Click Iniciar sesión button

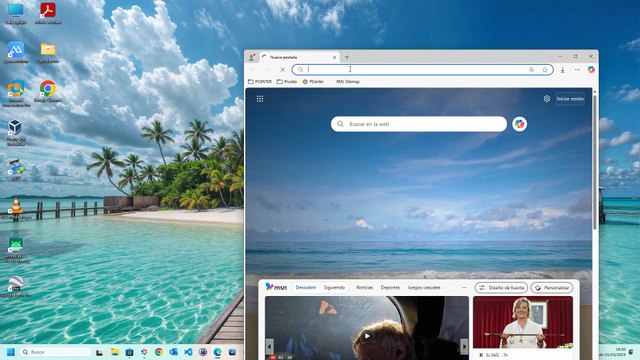570,99
